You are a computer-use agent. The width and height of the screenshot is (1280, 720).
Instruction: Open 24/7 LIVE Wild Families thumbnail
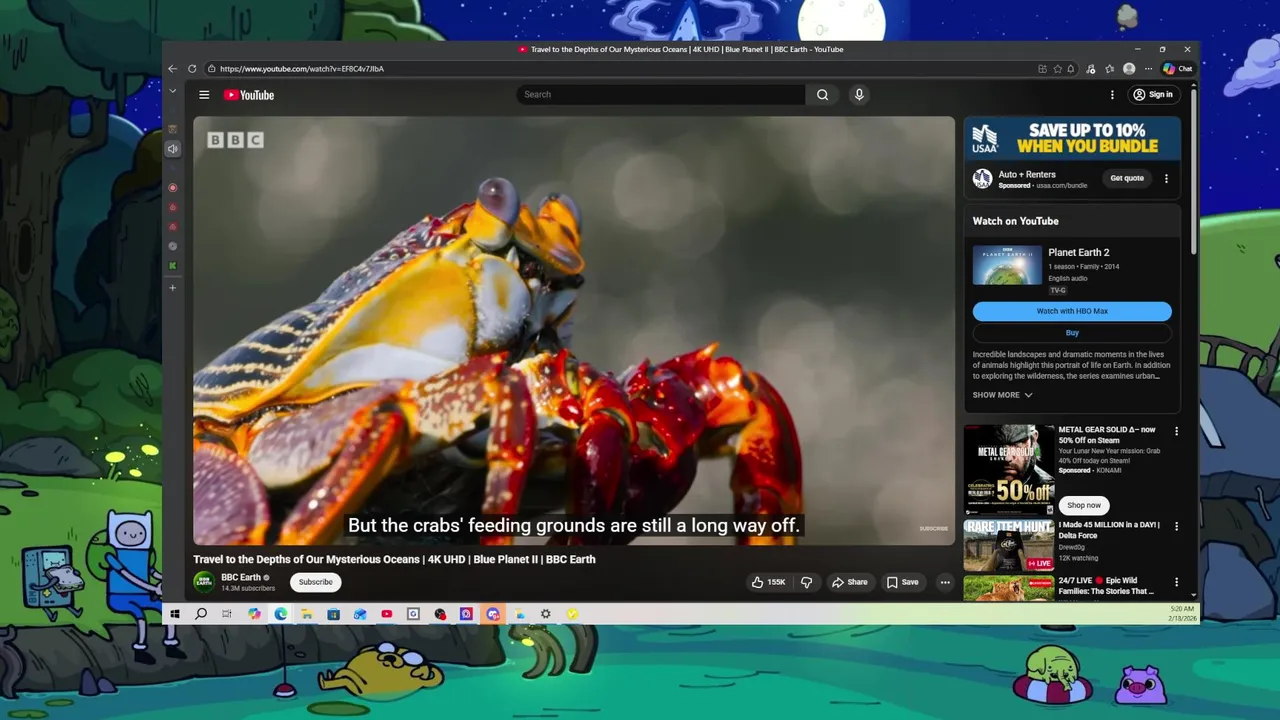[x=1008, y=588]
